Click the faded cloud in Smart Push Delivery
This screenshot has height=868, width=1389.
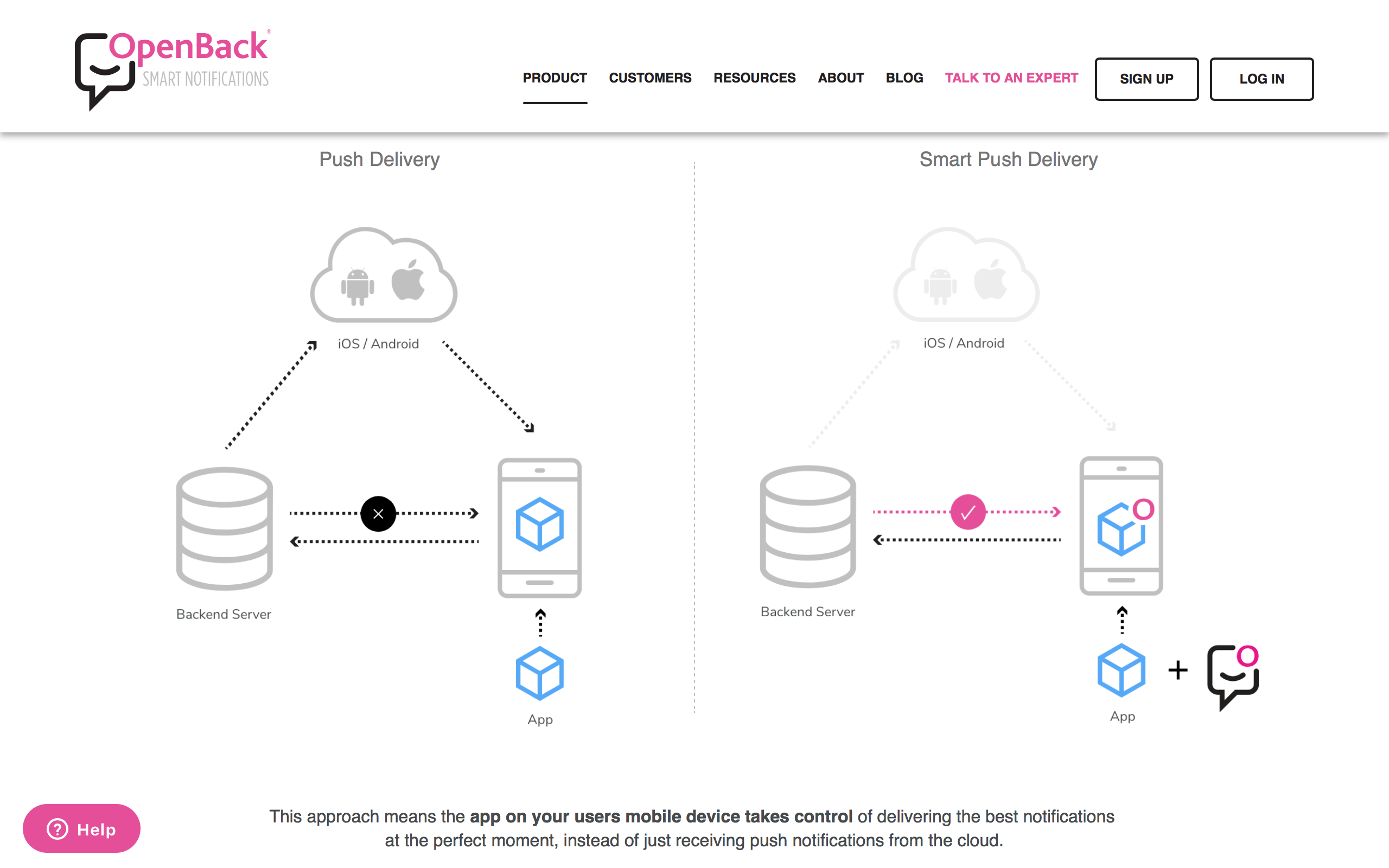[966, 277]
